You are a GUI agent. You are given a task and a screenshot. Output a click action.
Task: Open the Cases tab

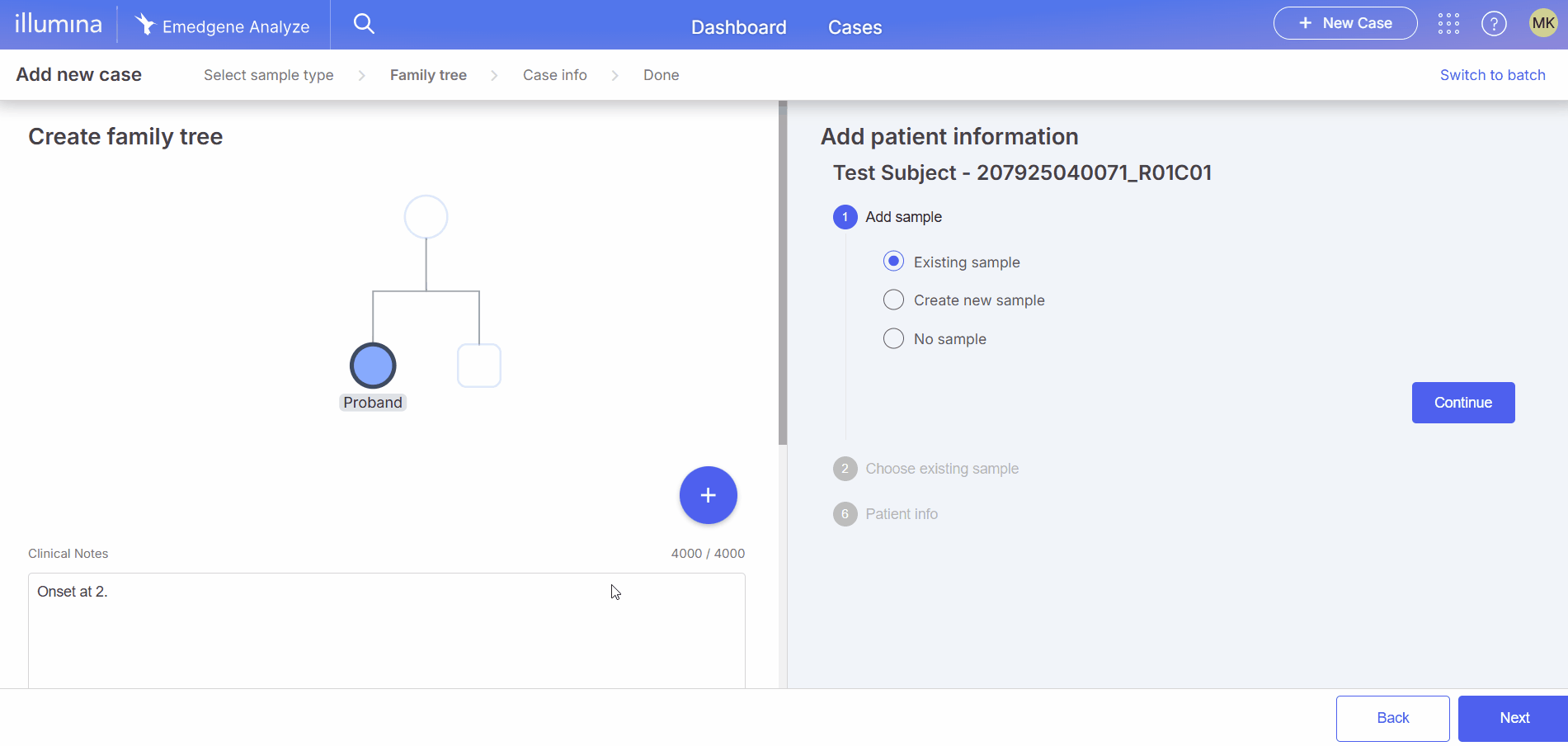(855, 27)
